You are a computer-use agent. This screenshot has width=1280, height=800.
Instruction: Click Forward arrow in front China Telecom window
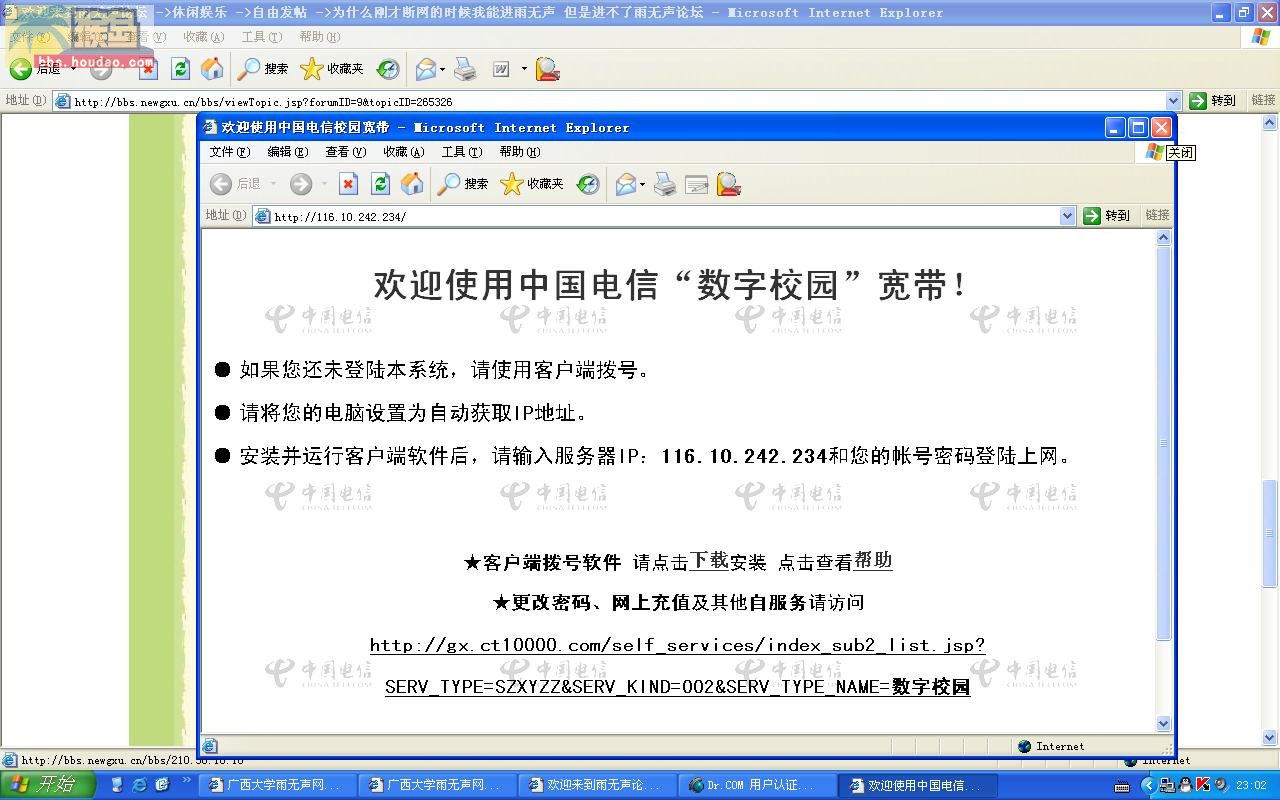(301, 184)
